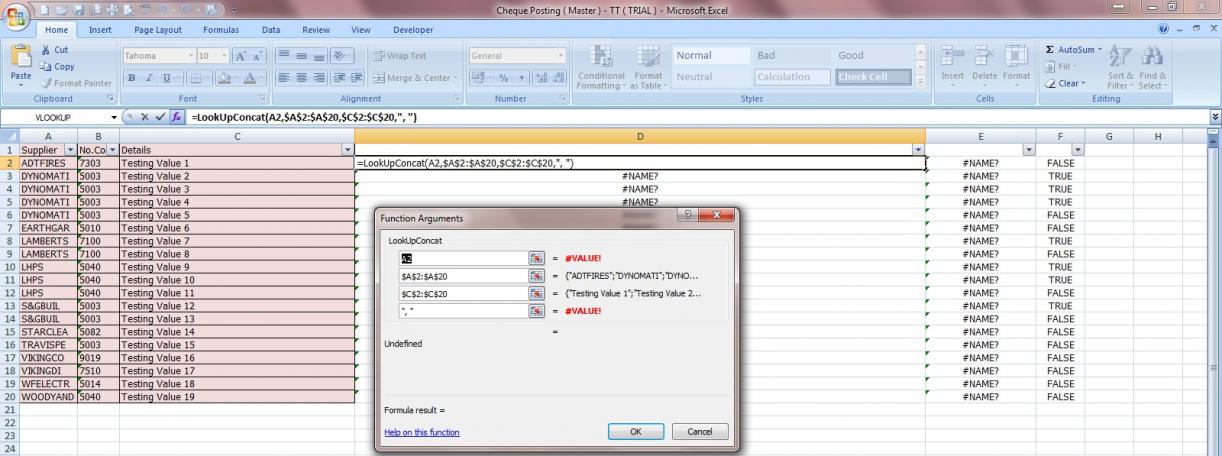This screenshot has height=456, width=1222.
Task: Expand the Name Box function list arrow
Action: 113,117
